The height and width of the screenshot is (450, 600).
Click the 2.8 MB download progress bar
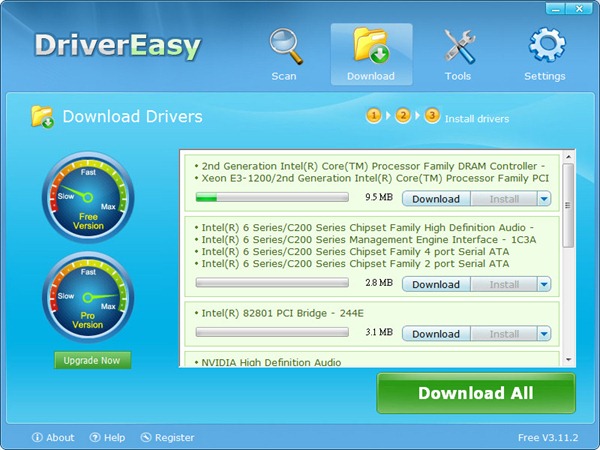point(272,283)
